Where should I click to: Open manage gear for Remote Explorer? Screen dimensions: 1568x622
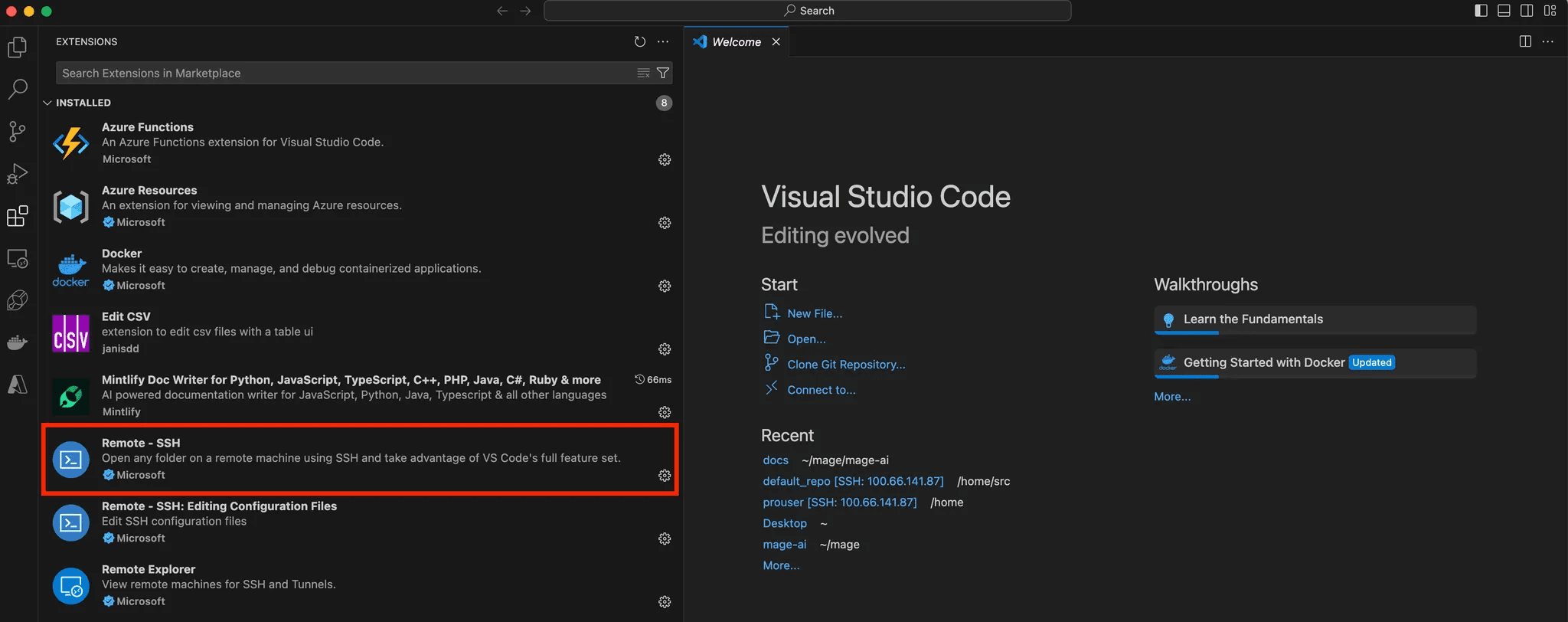click(665, 602)
